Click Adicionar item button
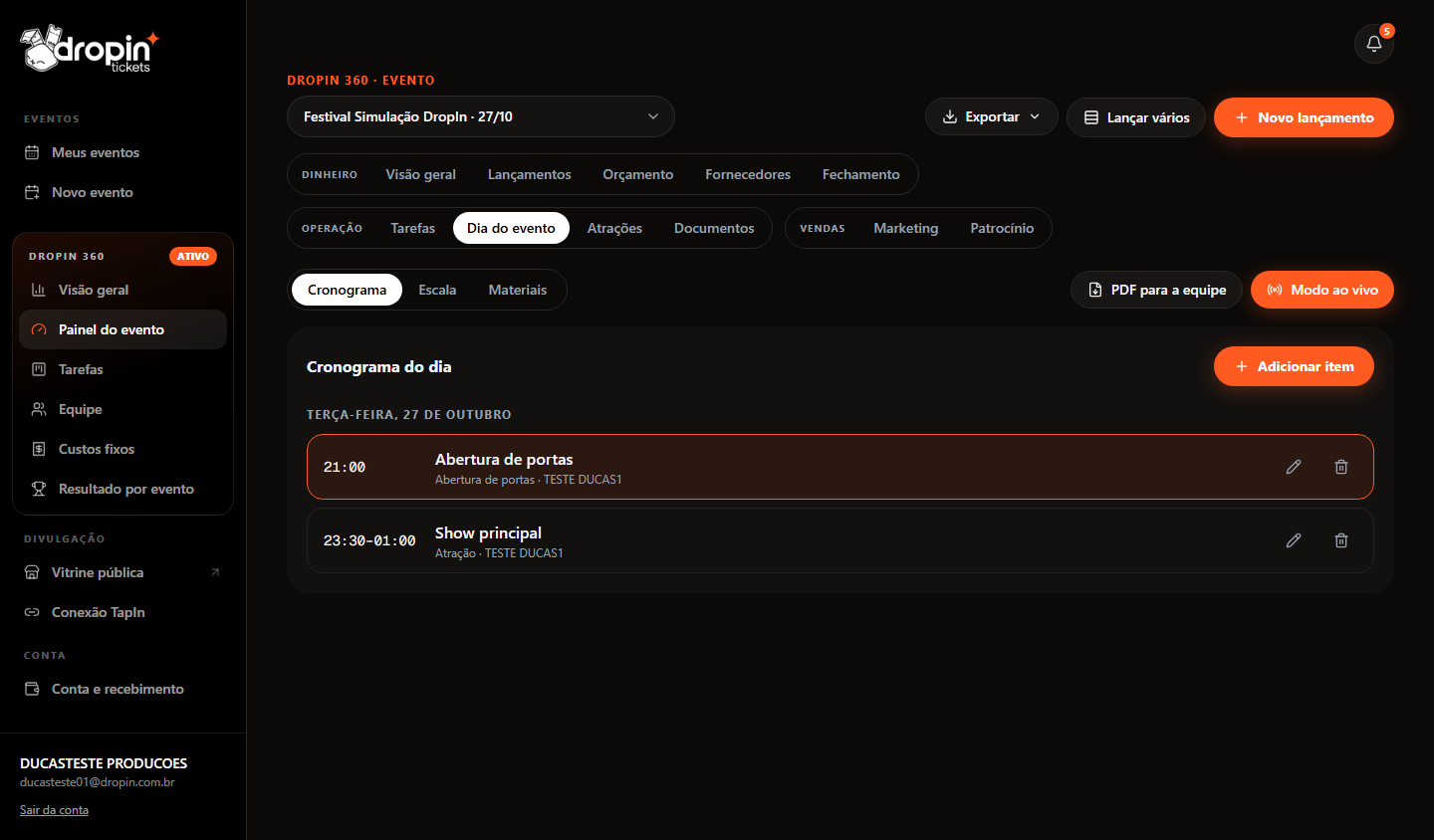This screenshot has width=1434, height=840. point(1294,366)
